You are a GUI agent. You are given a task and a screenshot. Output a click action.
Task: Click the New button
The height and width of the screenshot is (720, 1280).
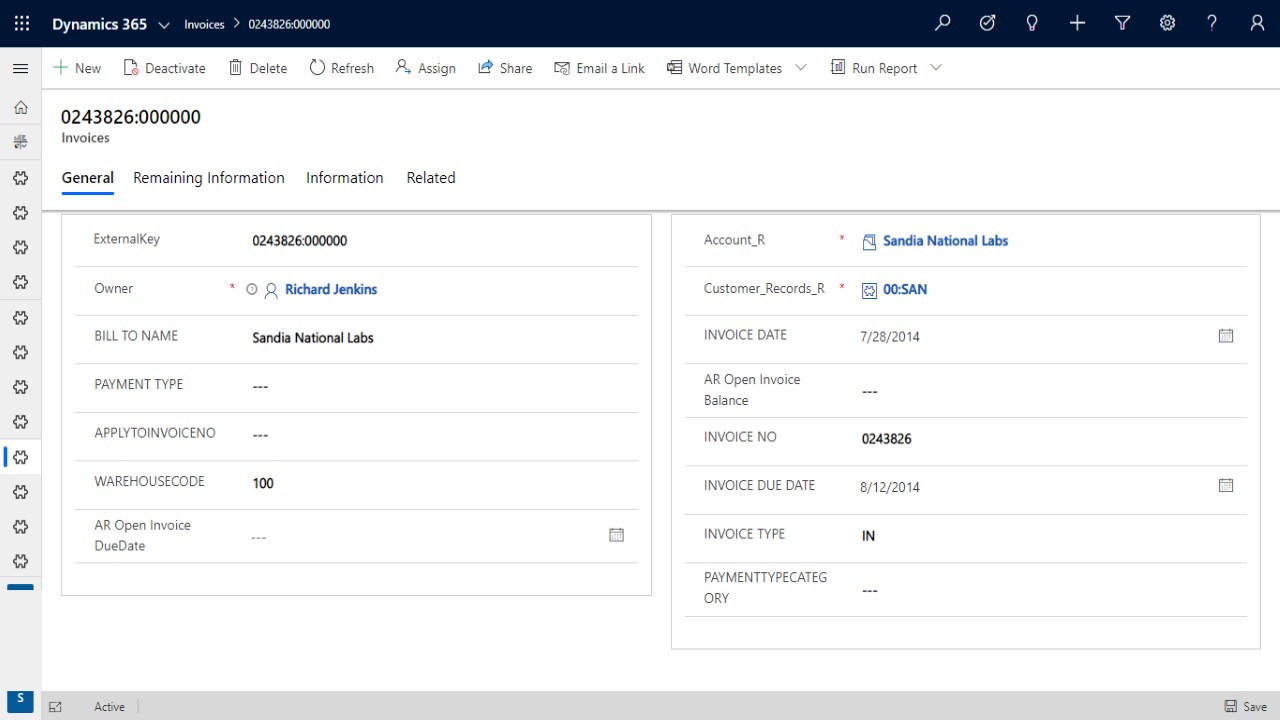tap(77, 68)
